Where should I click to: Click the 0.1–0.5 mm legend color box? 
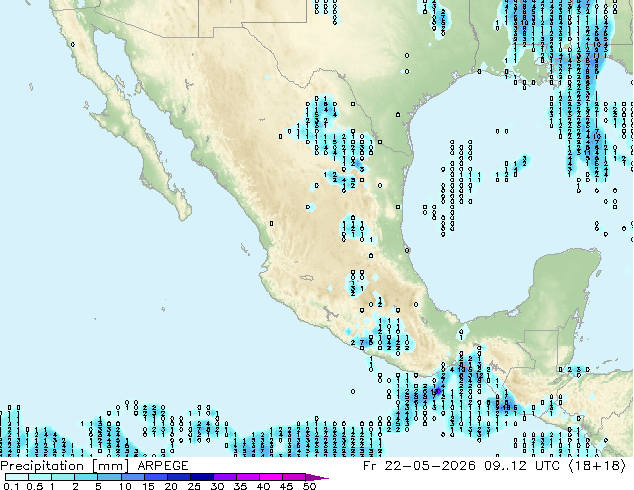coord(17,477)
